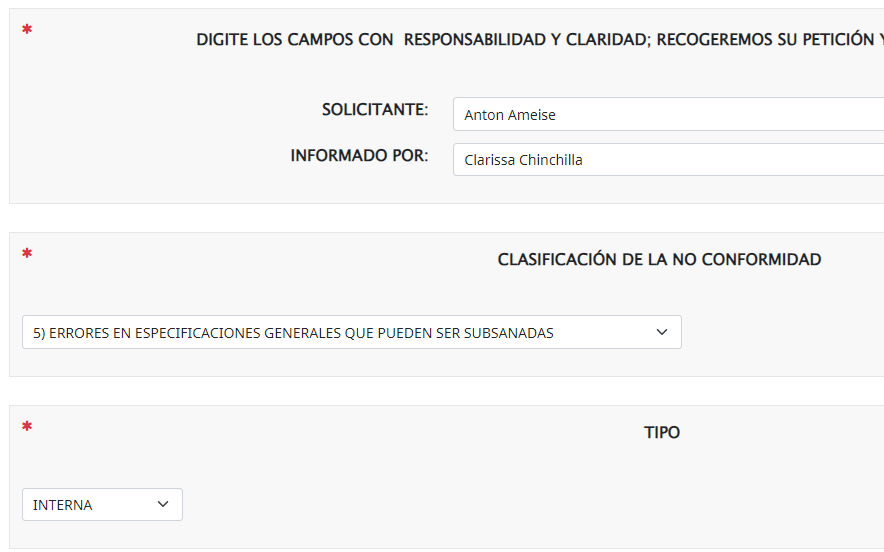
Task: Click the red asterisk in CLASIFICACIÓN section
Action: 27,254
